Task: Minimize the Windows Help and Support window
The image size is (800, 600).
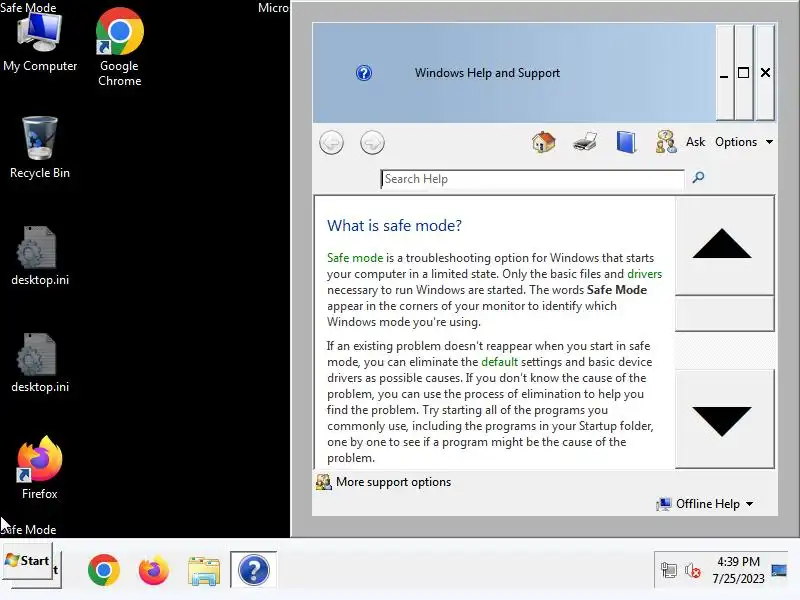Action: (x=724, y=73)
